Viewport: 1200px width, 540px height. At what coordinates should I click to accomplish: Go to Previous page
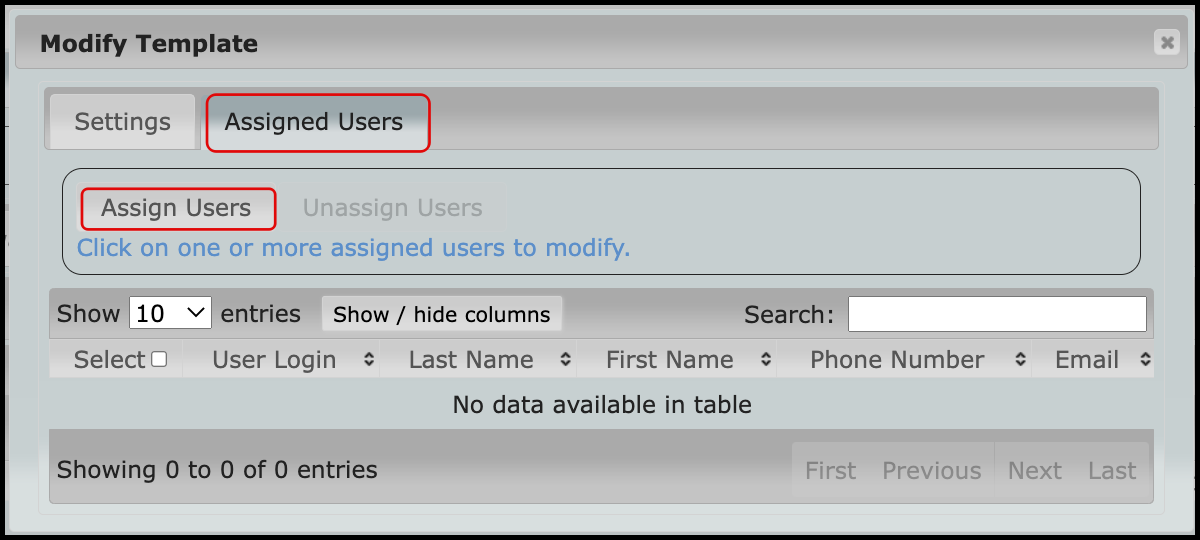point(931,470)
